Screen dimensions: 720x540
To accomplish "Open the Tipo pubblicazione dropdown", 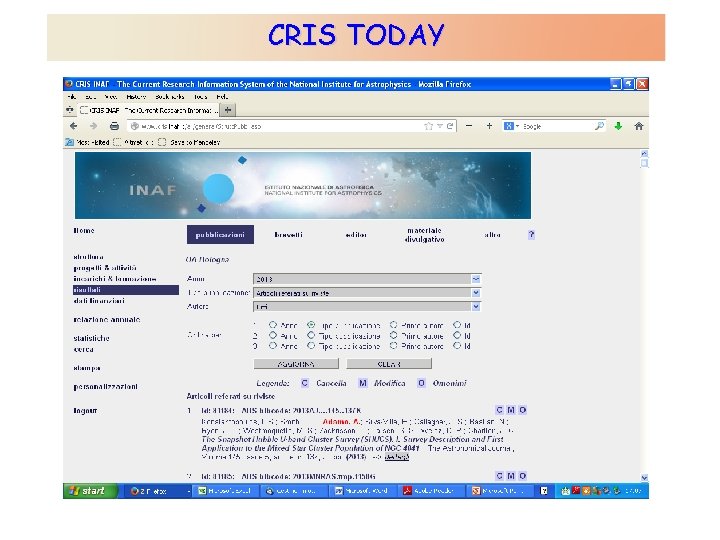I will [367, 292].
